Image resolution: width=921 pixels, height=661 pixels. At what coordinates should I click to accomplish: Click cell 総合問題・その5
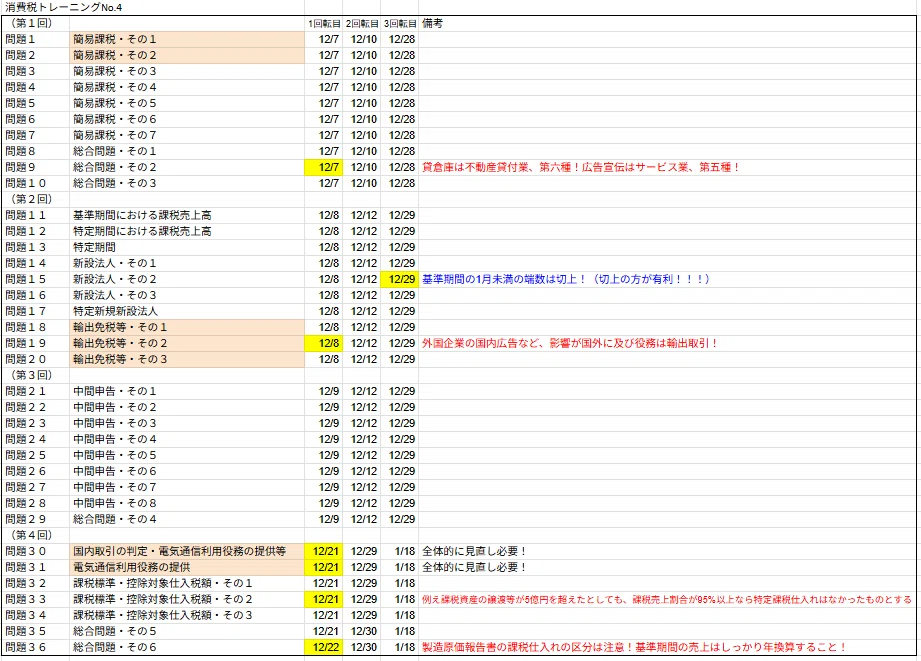pyautogui.click(x=187, y=631)
